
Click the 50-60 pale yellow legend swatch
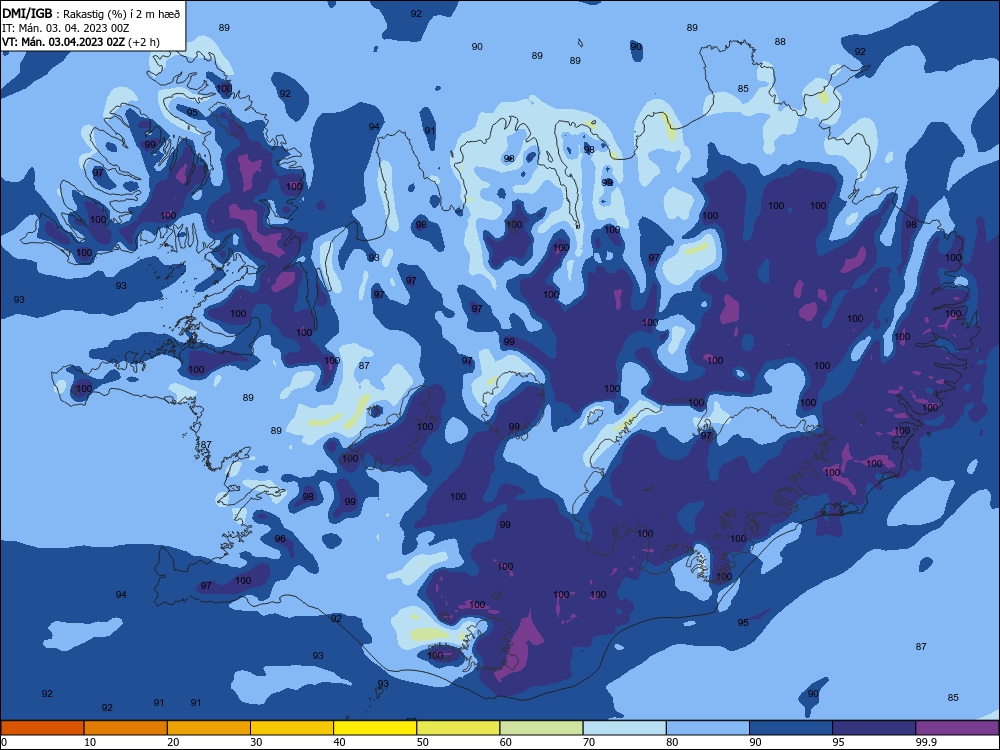coord(459,728)
